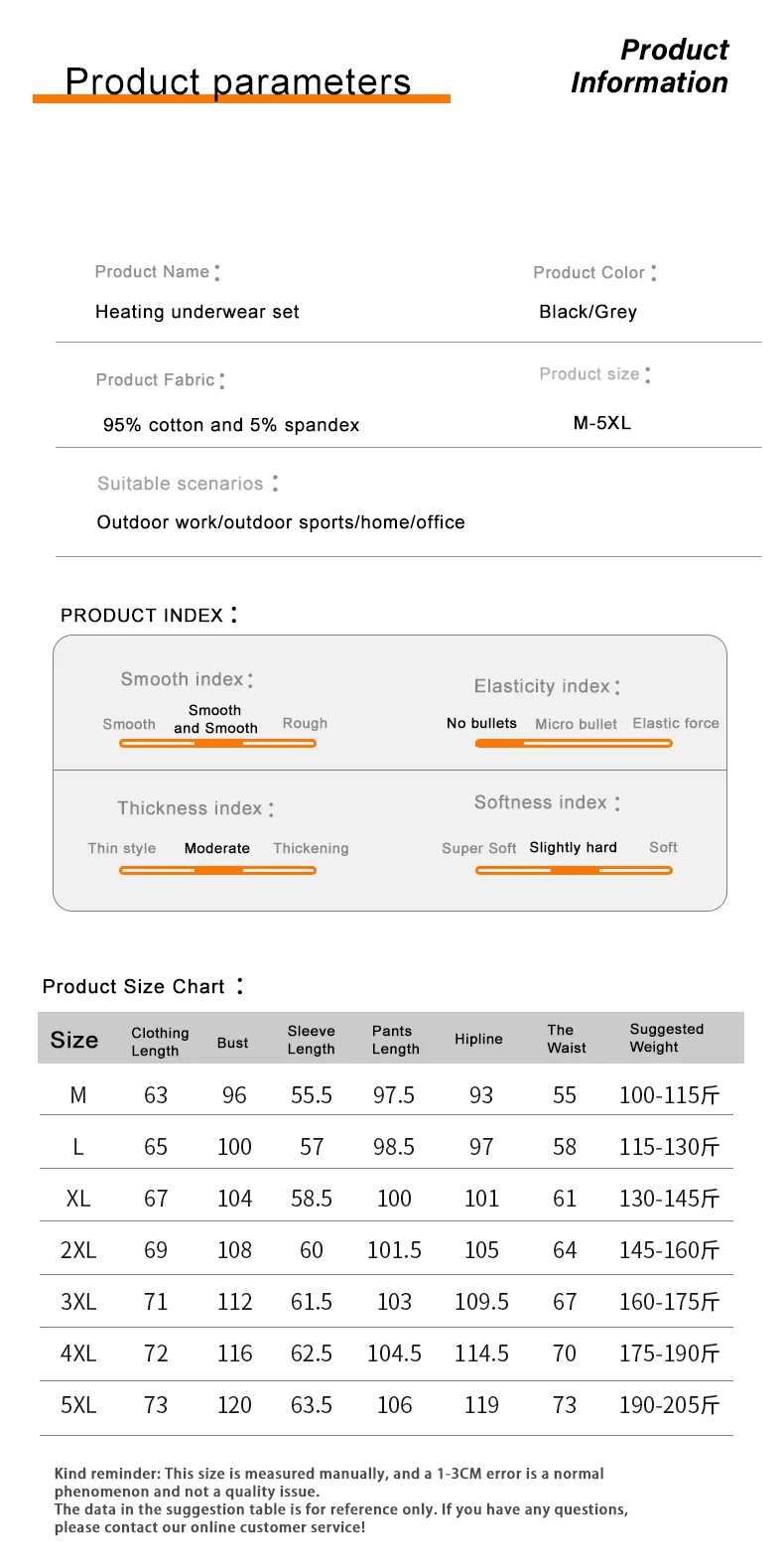Screen dimensions: 784x1567
Task: Select the XL size row label
Action: 78,1199
